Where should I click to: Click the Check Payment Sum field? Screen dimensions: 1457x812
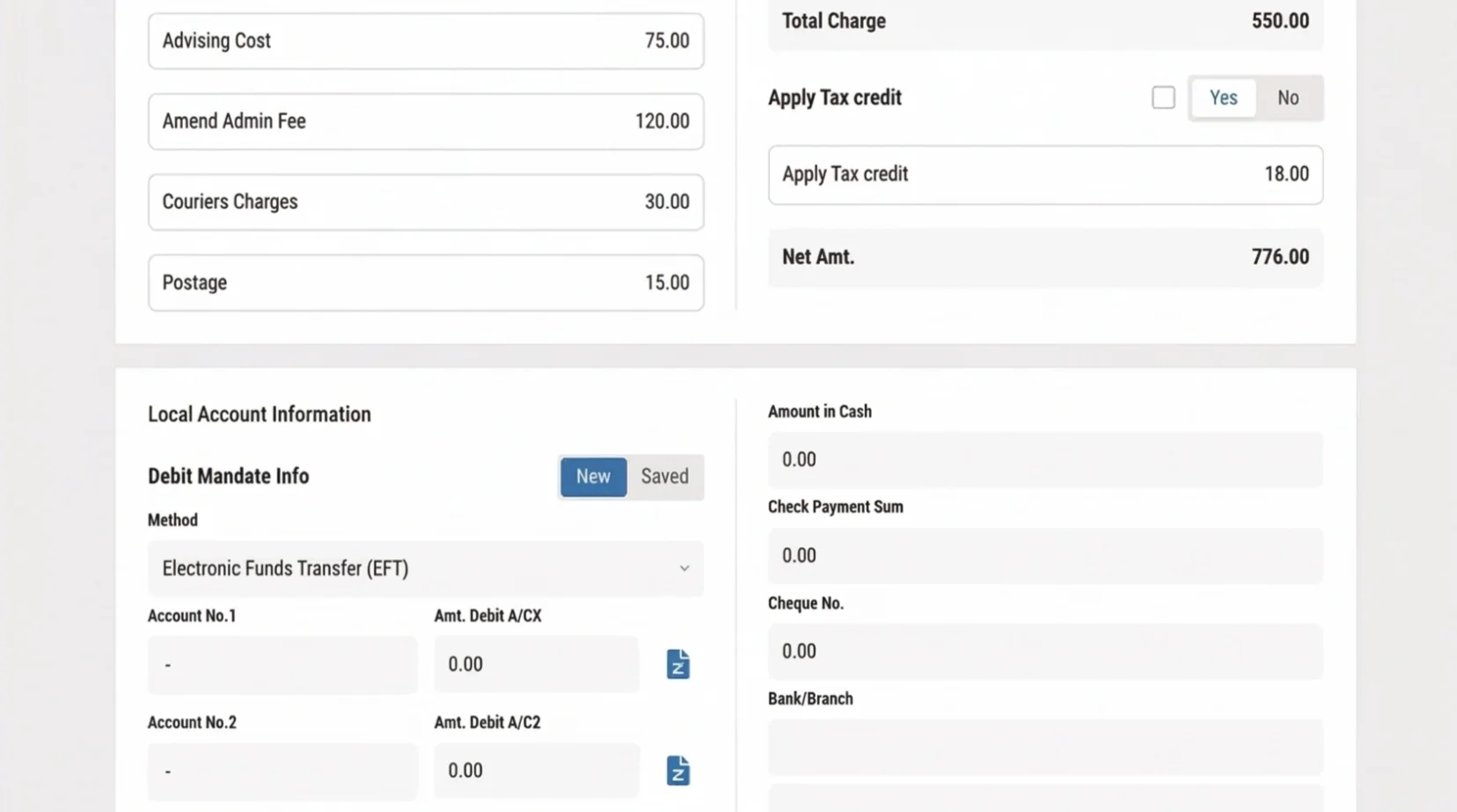click(1045, 555)
